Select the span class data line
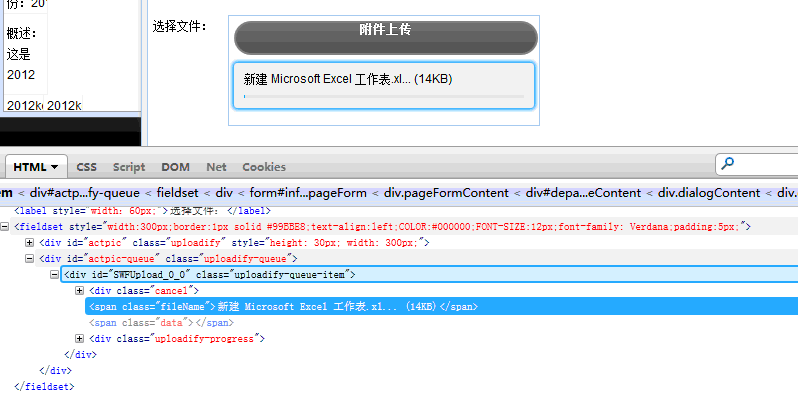Screen dimensions: 798x394 click(x=161, y=323)
